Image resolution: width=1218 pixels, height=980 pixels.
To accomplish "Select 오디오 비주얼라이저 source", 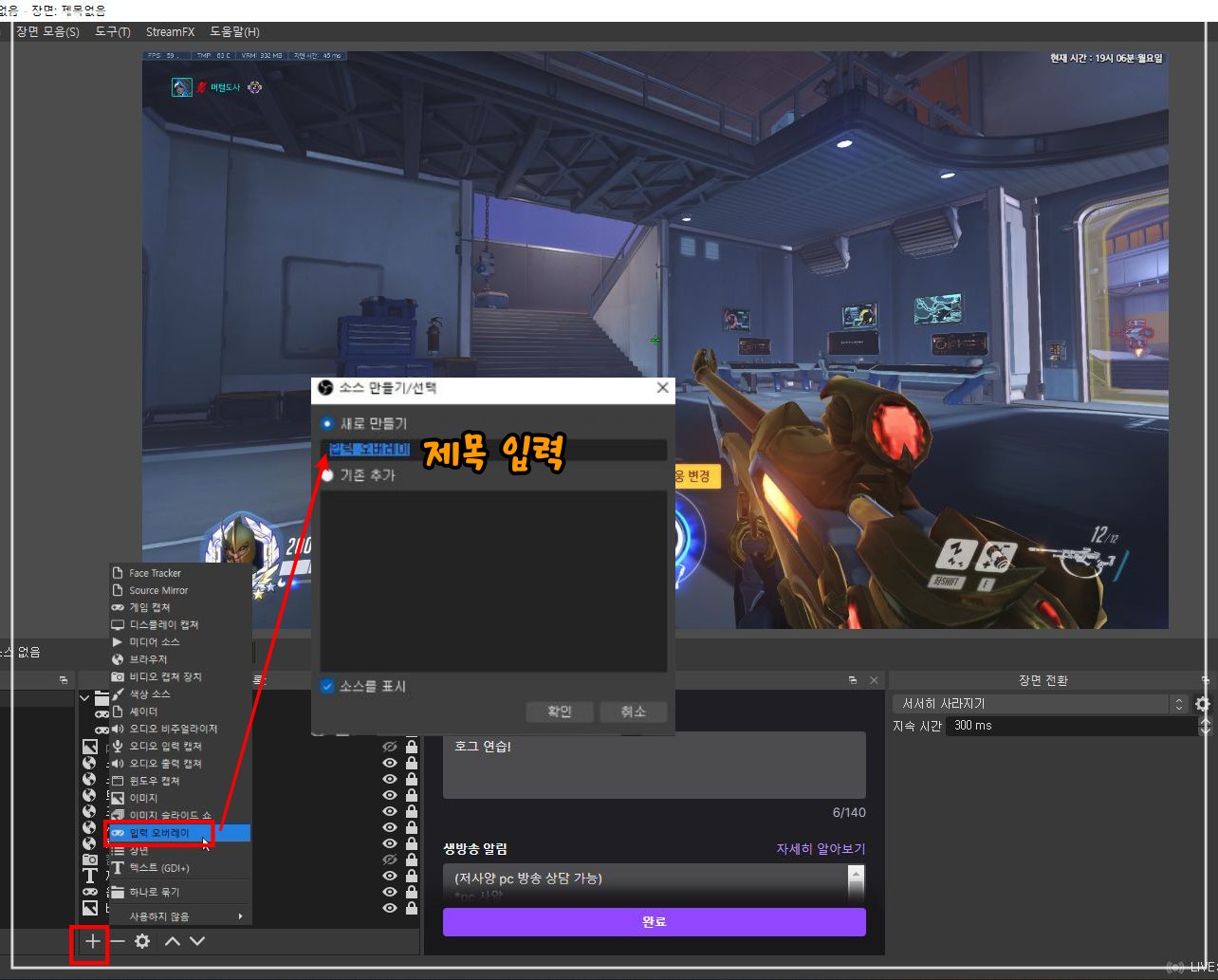I will click(180, 729).
